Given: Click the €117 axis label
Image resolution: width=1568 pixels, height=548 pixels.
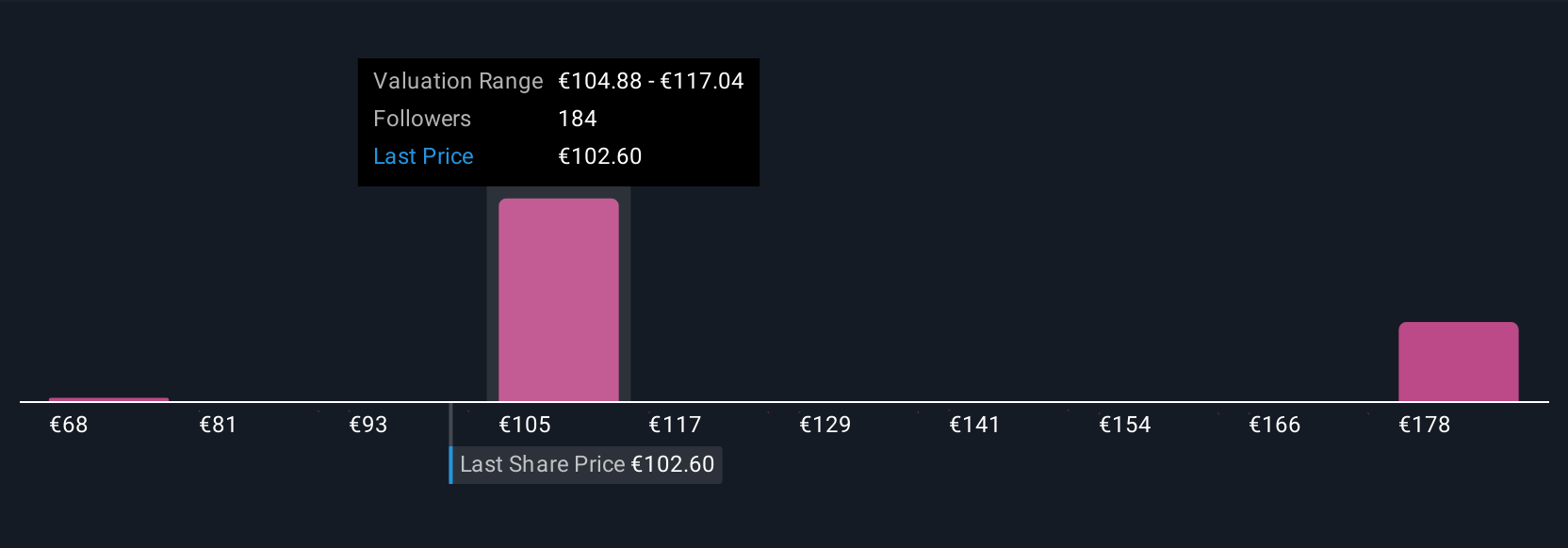Looking at the screenshot, I should (x=675, y=425).
